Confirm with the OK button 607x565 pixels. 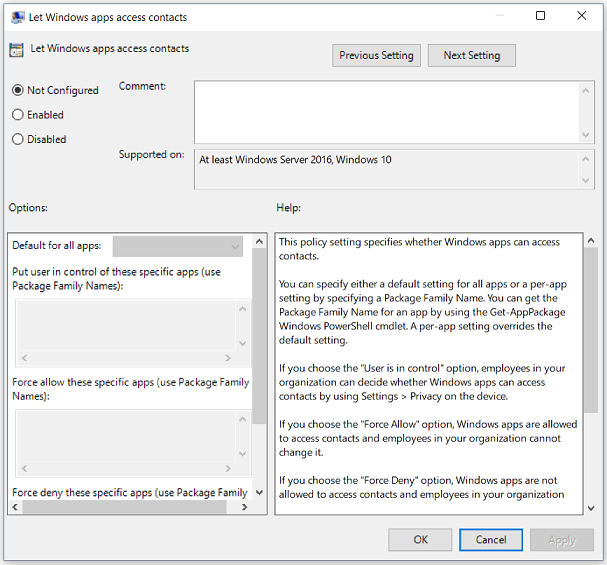420,539
